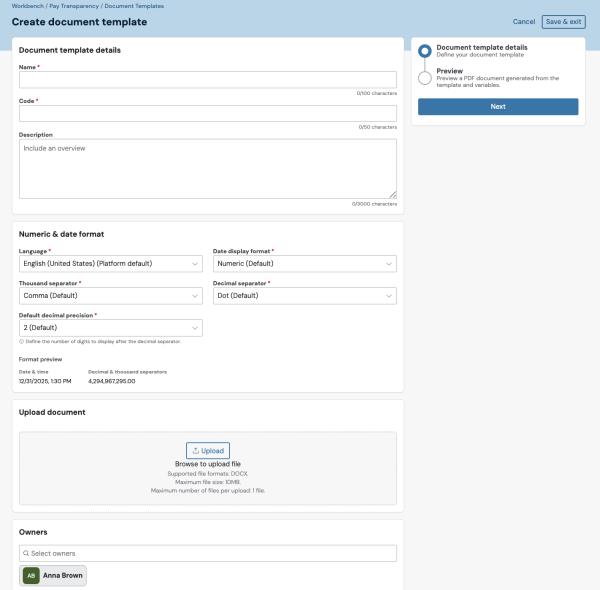Click the decimal precision info icon

pos(21,341)
